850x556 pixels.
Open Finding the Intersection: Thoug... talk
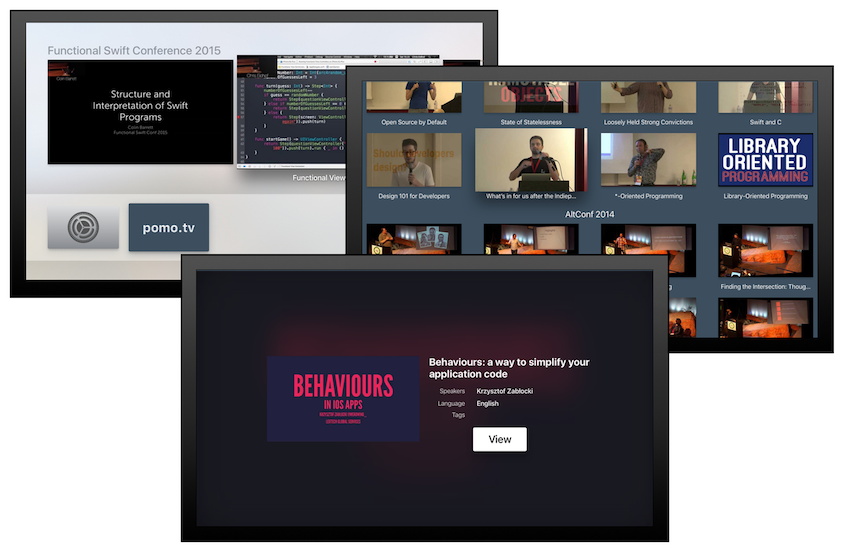[765, 250]
